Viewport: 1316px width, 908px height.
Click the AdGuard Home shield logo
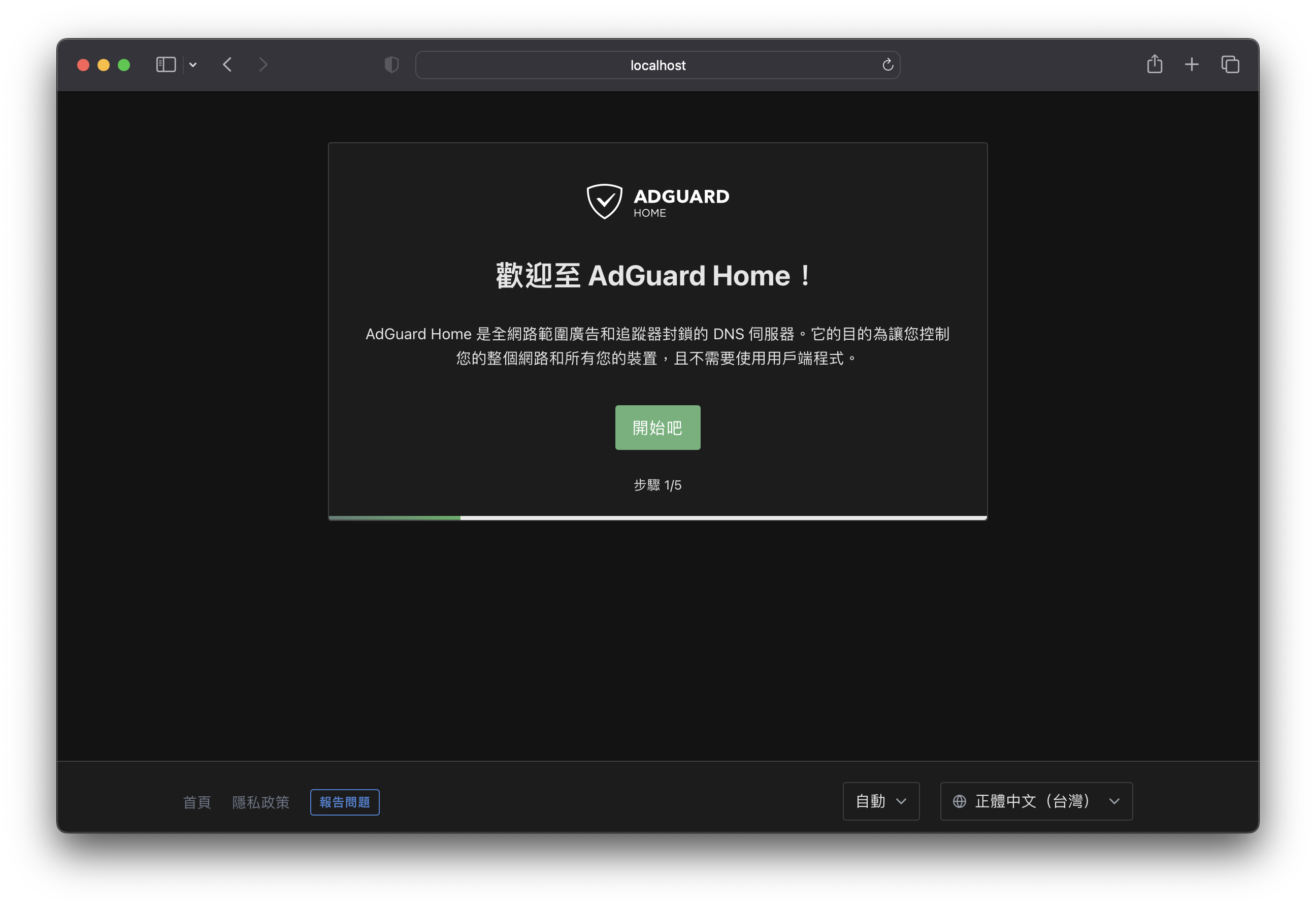(x=604, y=202)
